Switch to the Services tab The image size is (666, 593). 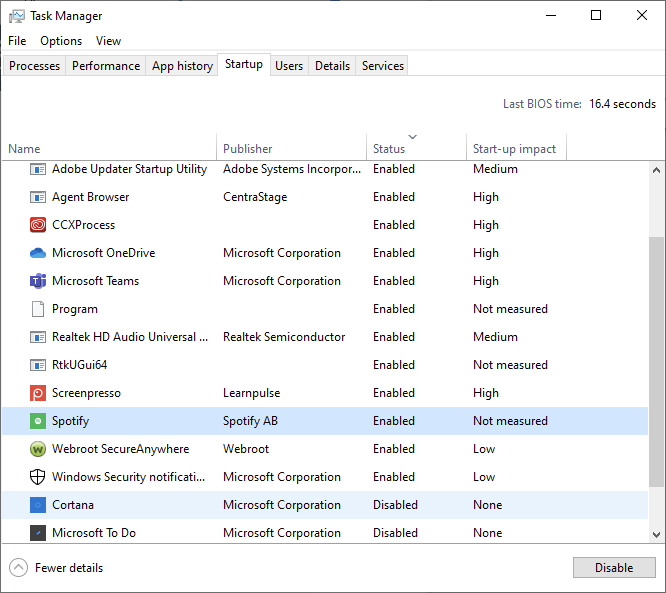[383, 66]
